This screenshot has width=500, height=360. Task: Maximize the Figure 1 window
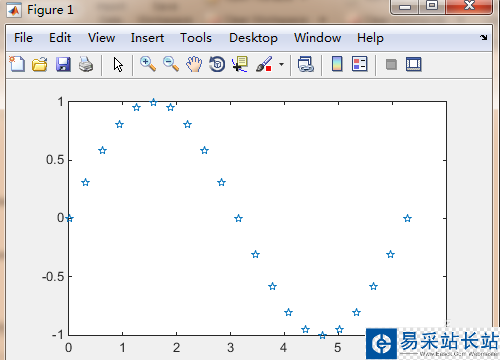432,6
